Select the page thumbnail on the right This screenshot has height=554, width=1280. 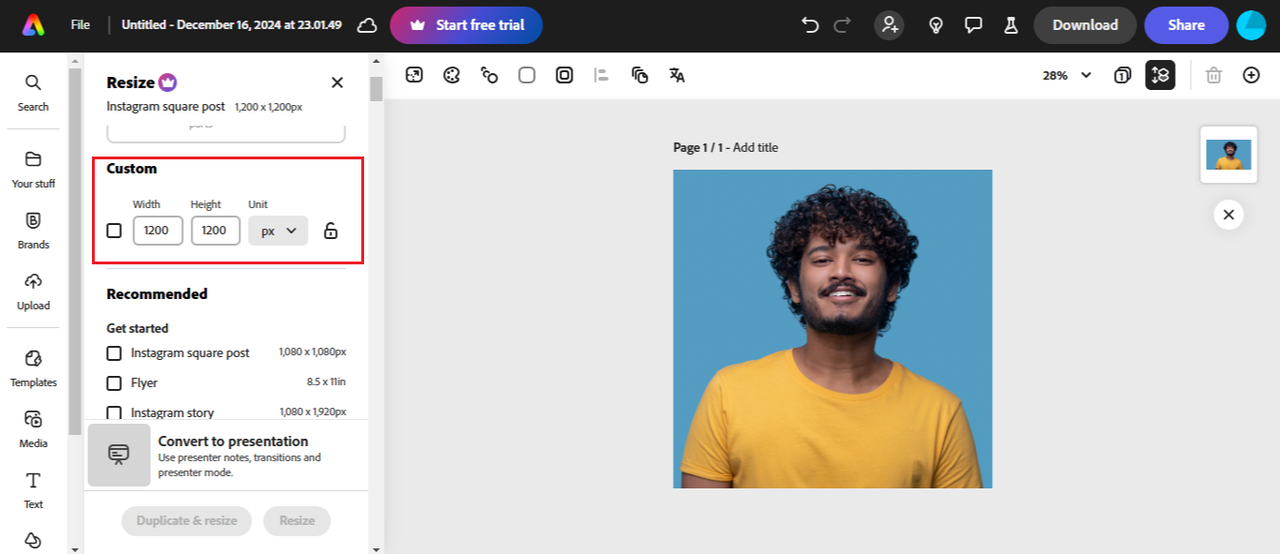(x=1228, y=155)
